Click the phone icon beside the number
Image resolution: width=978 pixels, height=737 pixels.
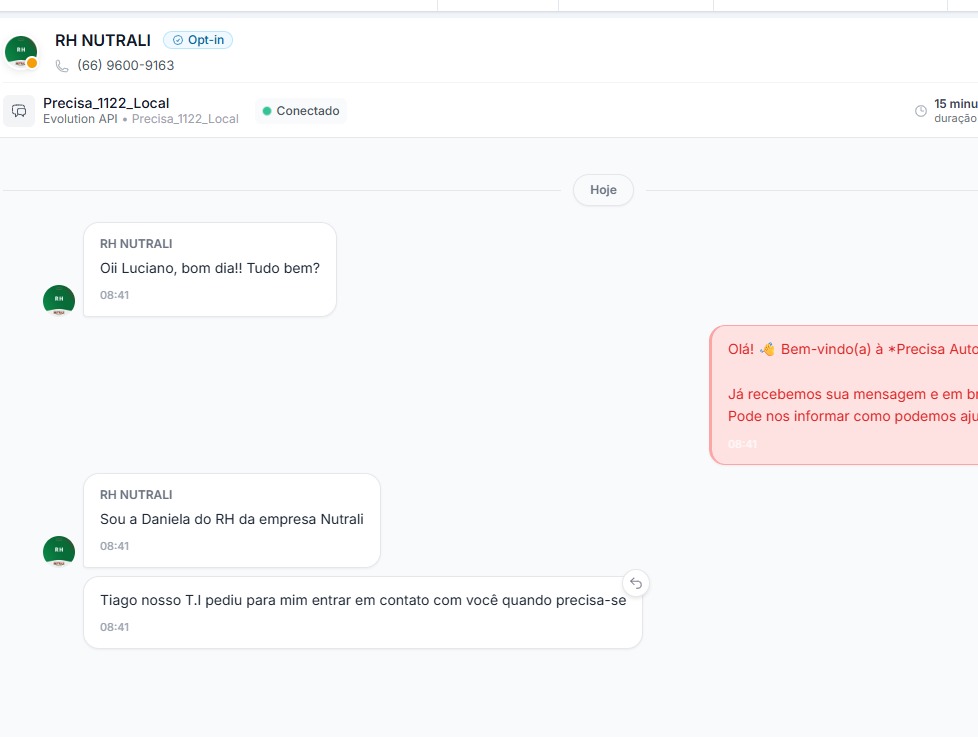tap(63, 66)
